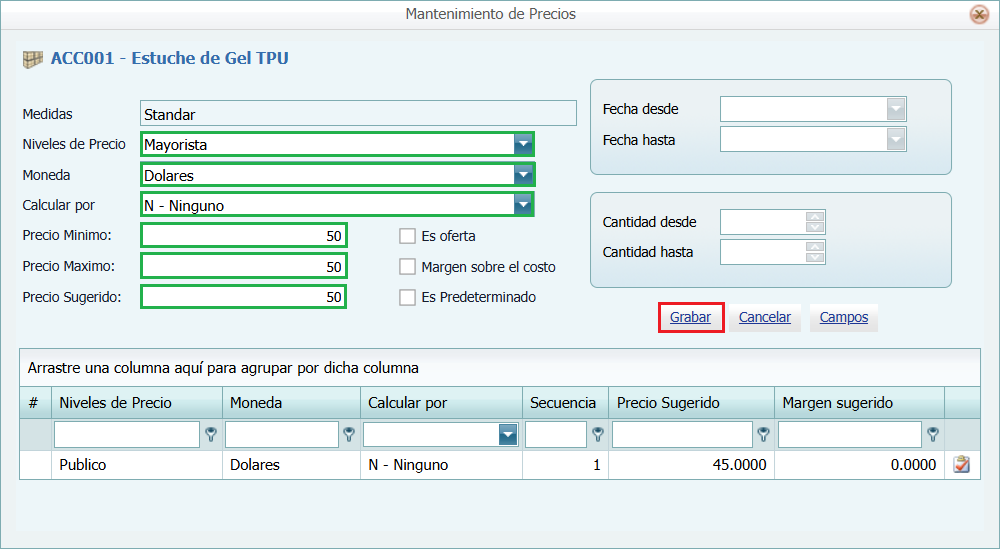The image size is (1000, 549).
Task: Toggle Margen sobre el costo checkbox
Action: tap(407, 267)
